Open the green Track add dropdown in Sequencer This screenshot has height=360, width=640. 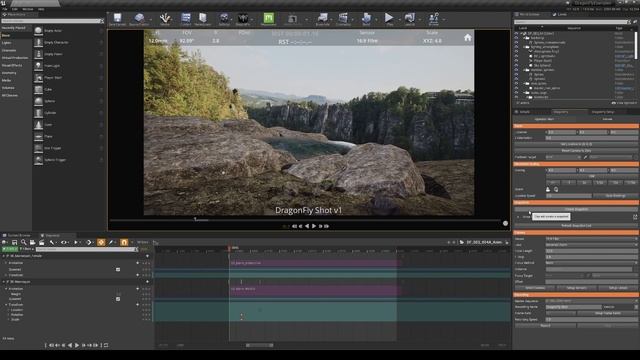point(9,249)
